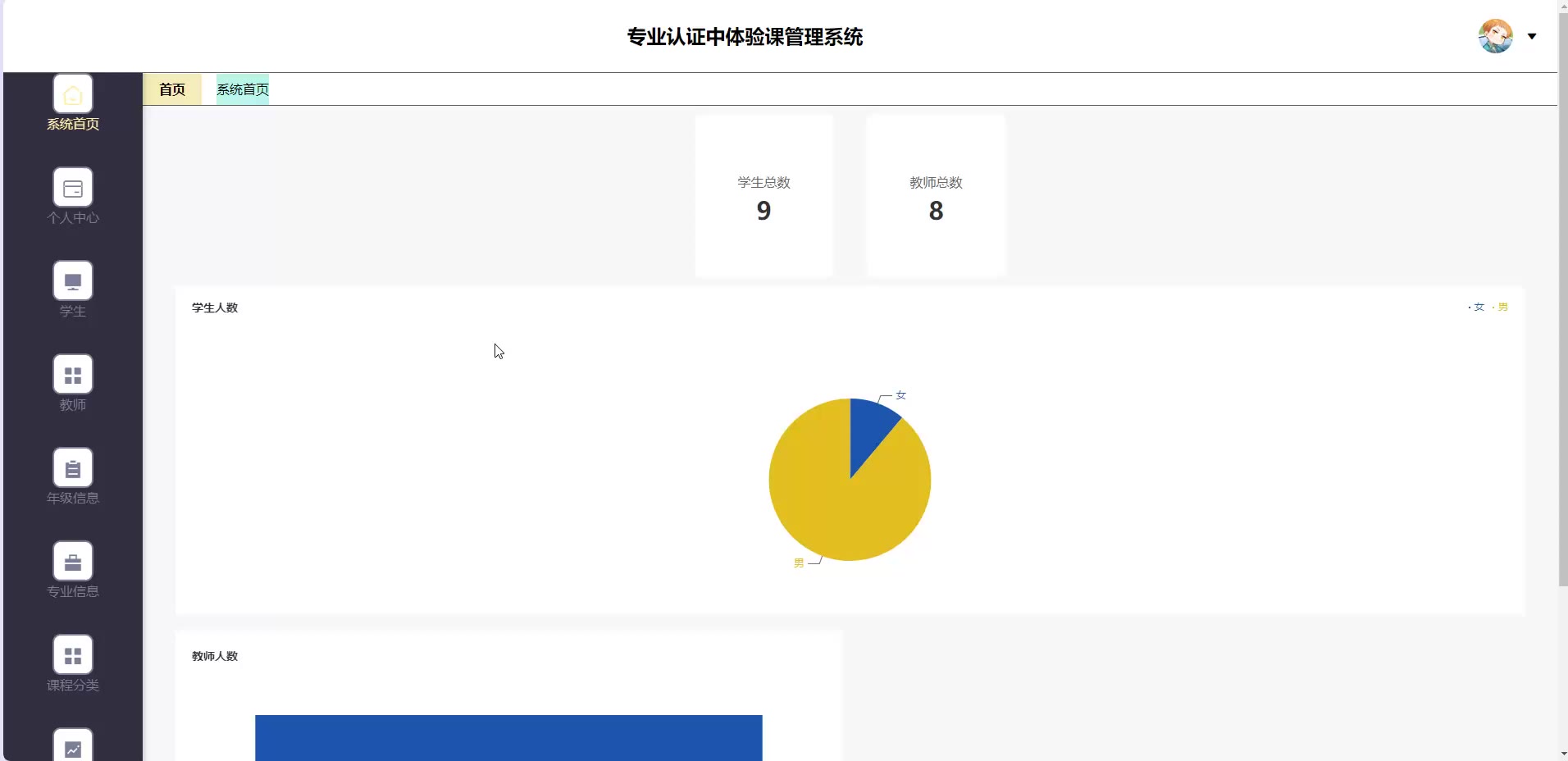
Task: Click the 学生人数 chart title
Action: (x=215, y=308)
